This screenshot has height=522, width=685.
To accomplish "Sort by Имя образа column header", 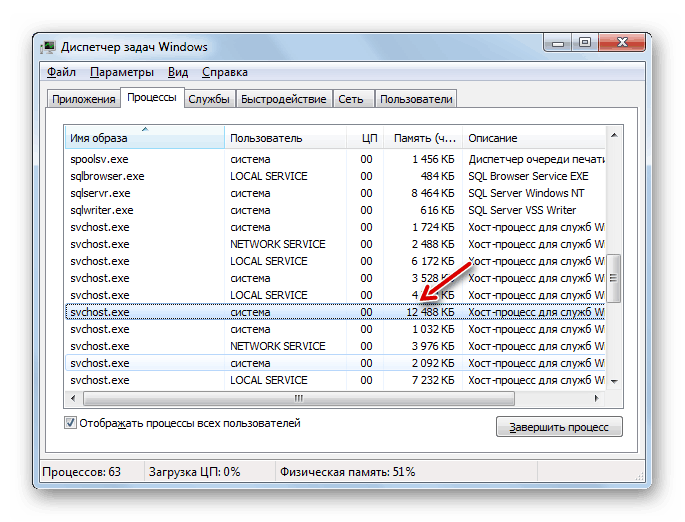I will coord(145,138).
